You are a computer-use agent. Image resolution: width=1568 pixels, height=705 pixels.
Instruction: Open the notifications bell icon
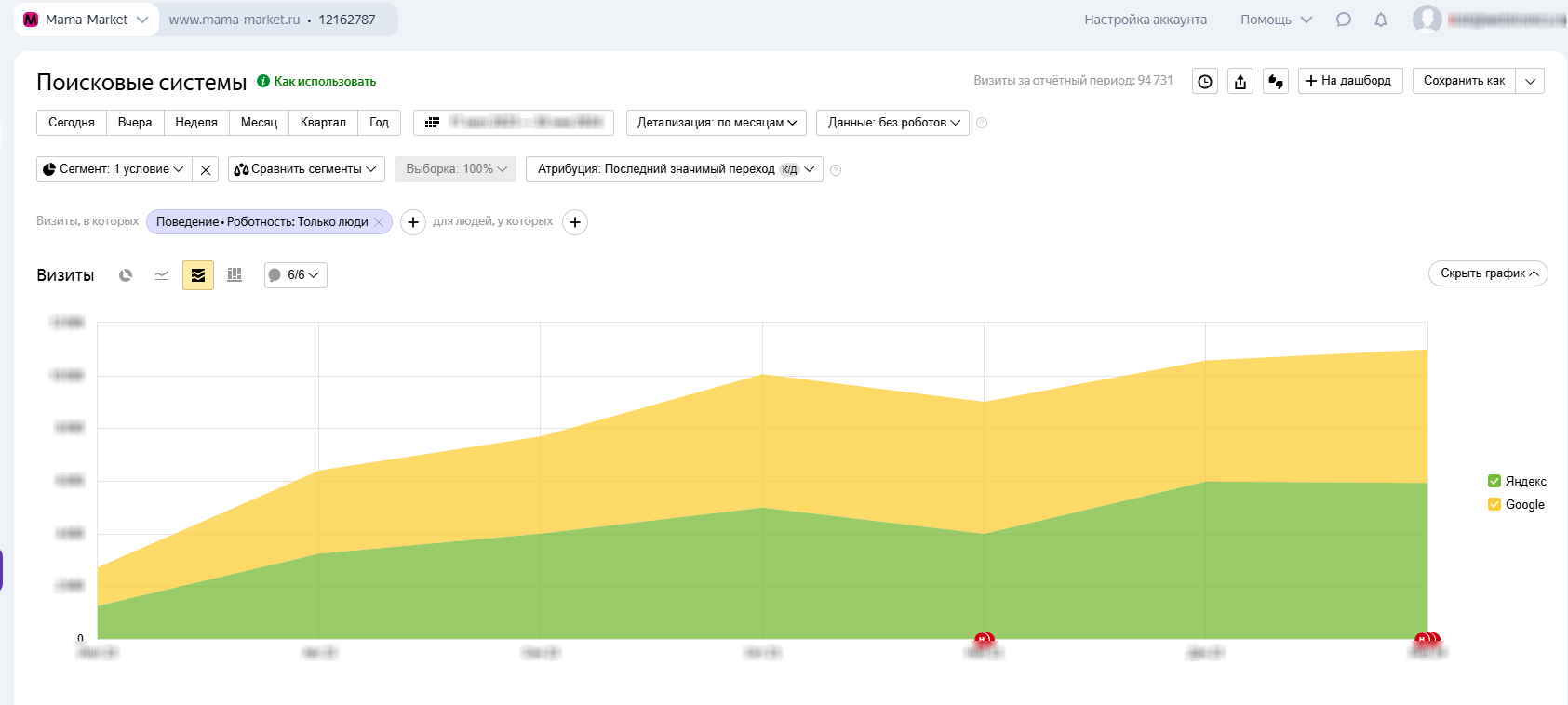click(x=1381, y=20)
